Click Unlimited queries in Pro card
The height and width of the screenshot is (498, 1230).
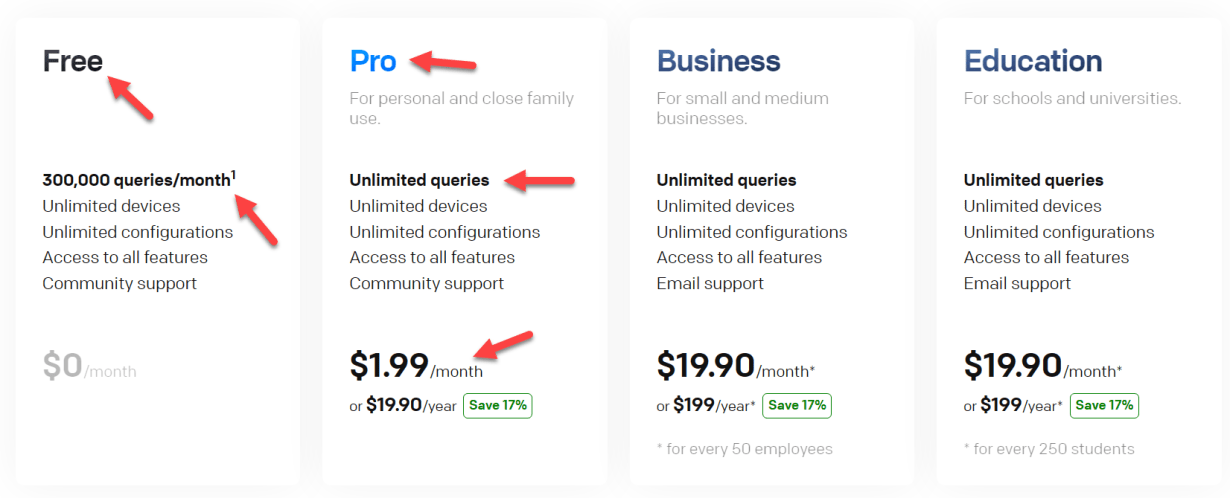click(x=419, y=180)
